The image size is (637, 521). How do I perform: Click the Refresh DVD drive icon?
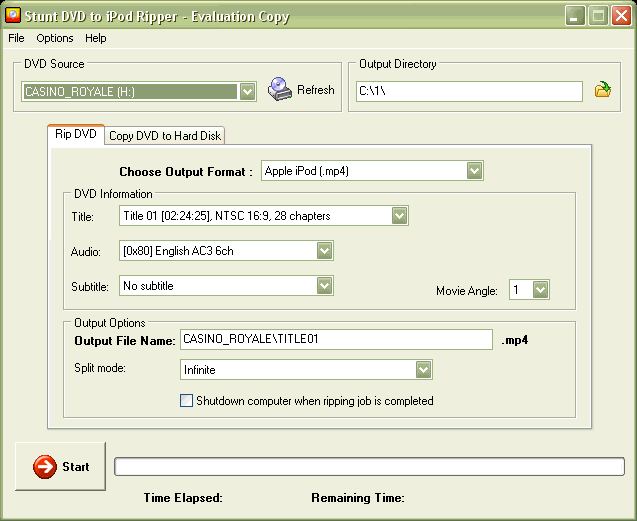click(280, 89)
